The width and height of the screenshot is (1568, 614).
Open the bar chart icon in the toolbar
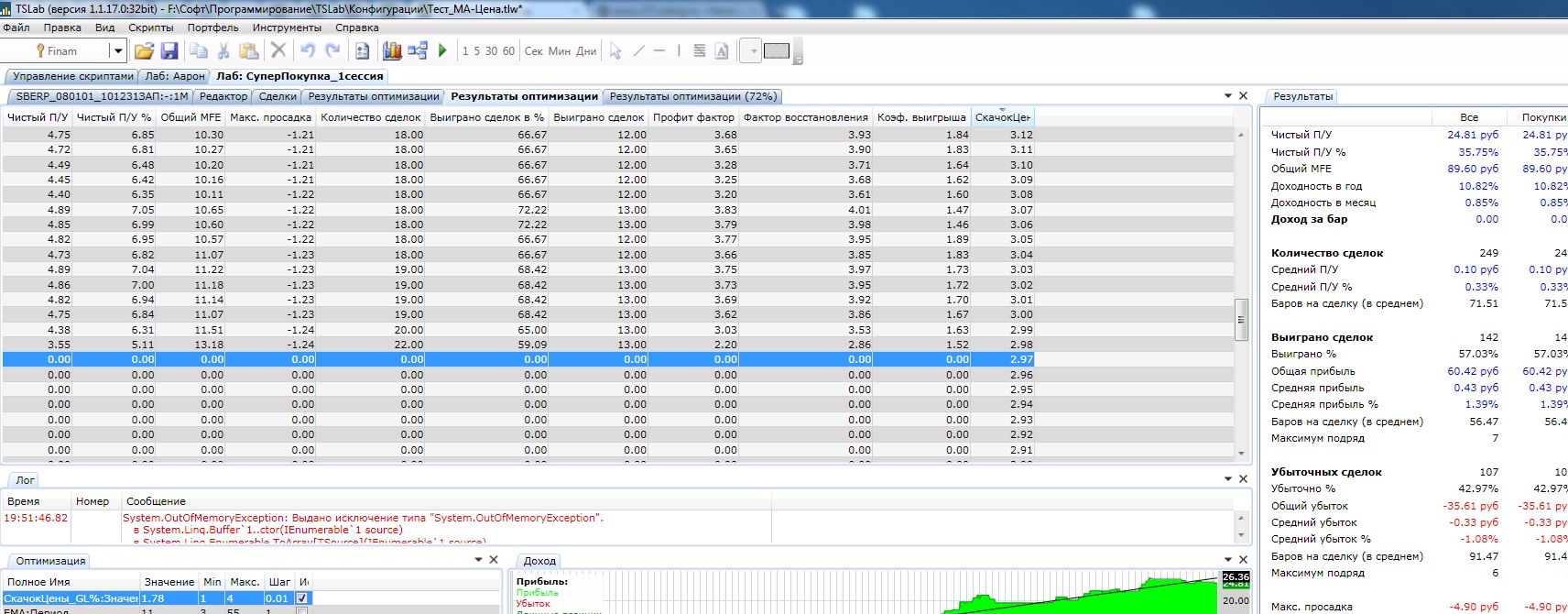(x=393, y=51)
